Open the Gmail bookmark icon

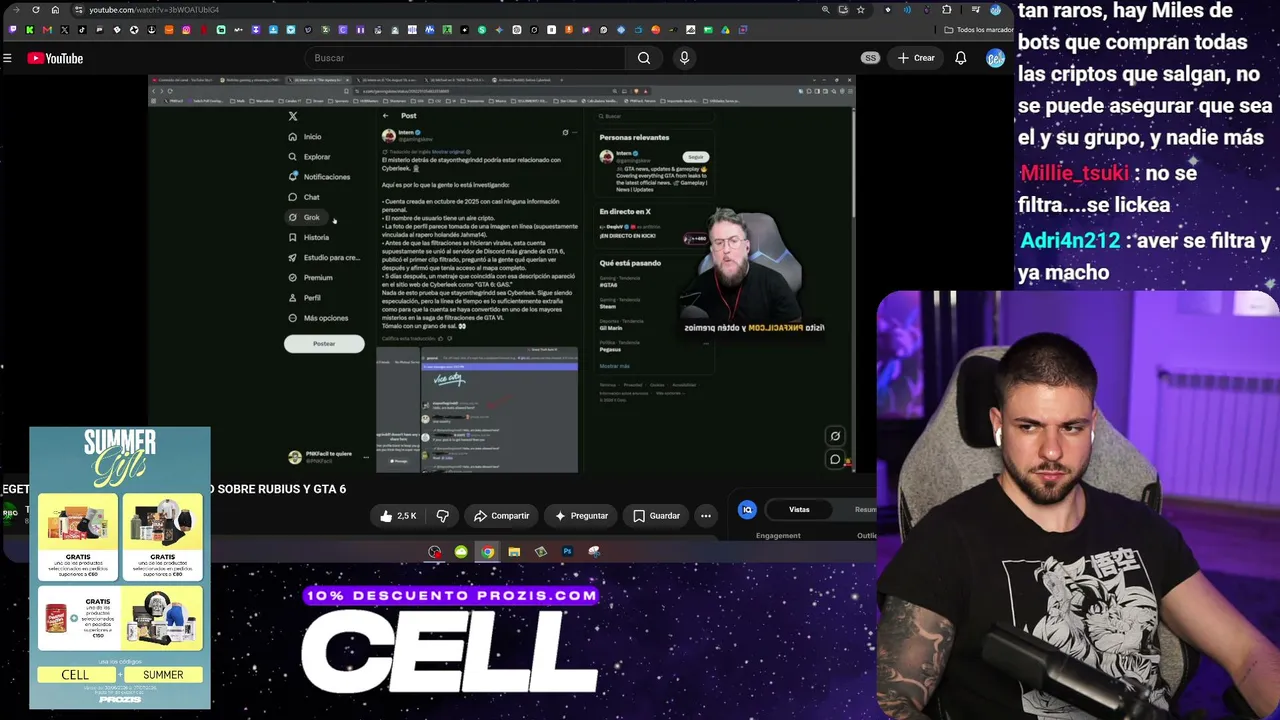point(47,30)
